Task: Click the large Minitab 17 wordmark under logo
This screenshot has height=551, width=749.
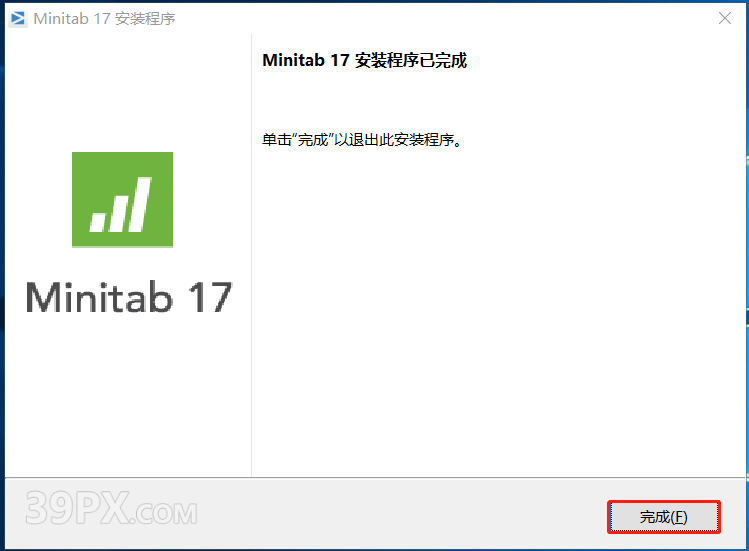Action: (128, 297)
